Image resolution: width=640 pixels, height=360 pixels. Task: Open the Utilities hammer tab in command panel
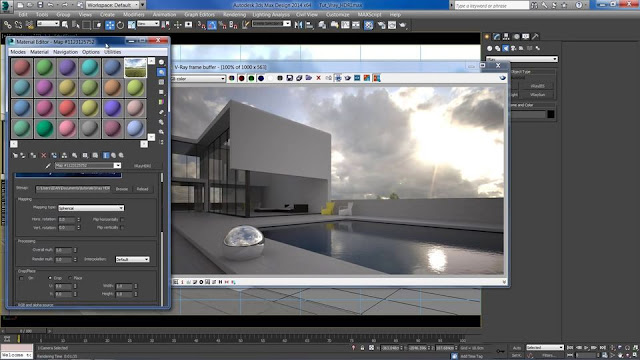(x=535, y=37)
